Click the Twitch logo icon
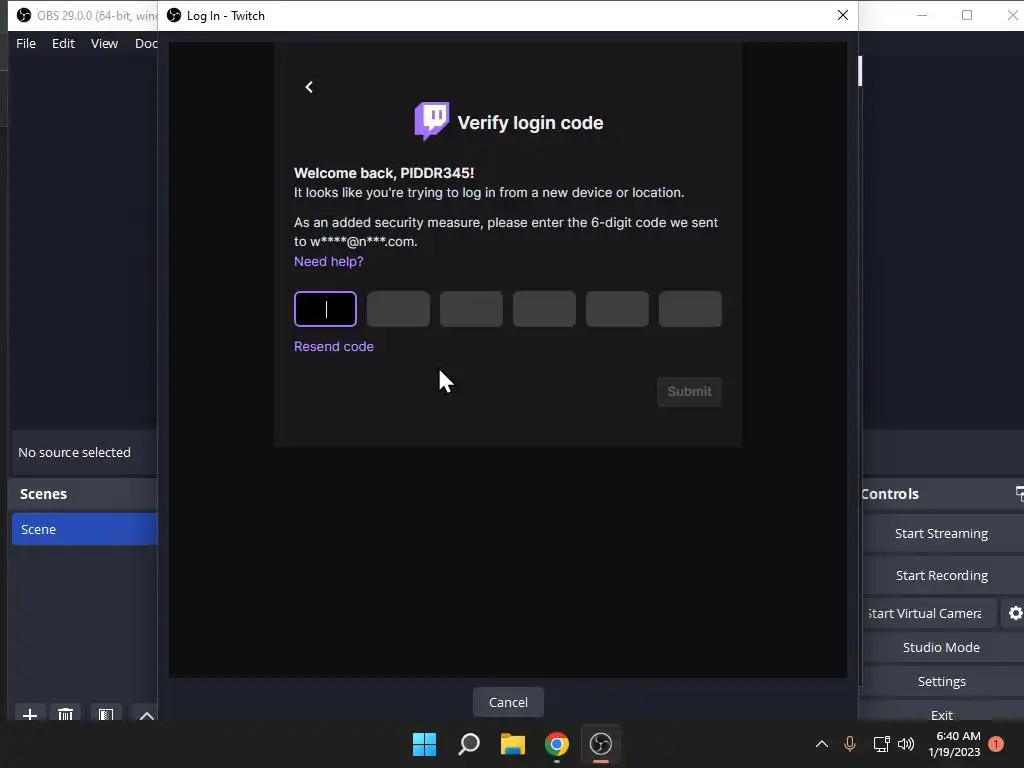 pyautogui.click(x=432, y=121)
